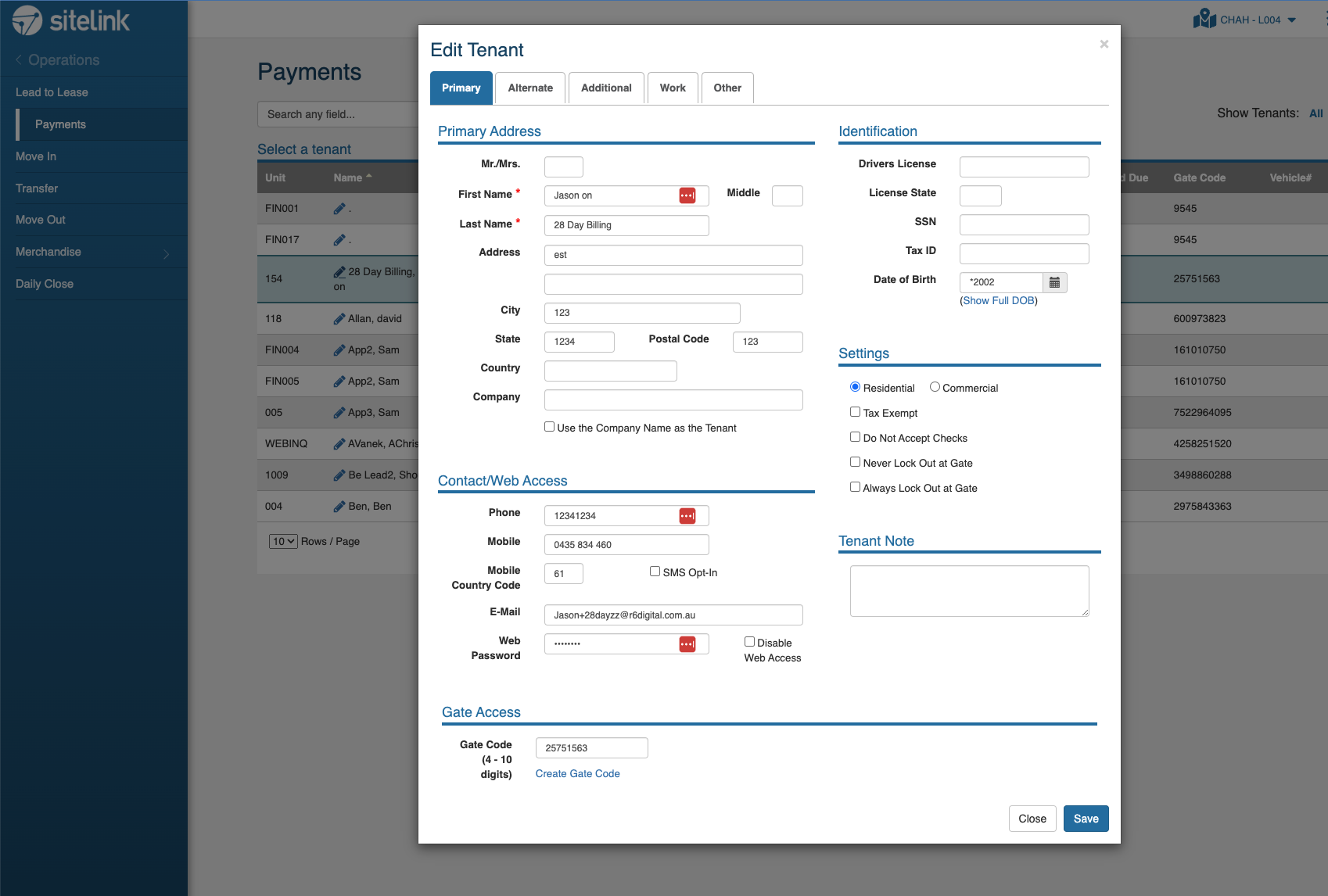
Task: Click password manager icon in First Name field
Action: [x=687, y=195]
